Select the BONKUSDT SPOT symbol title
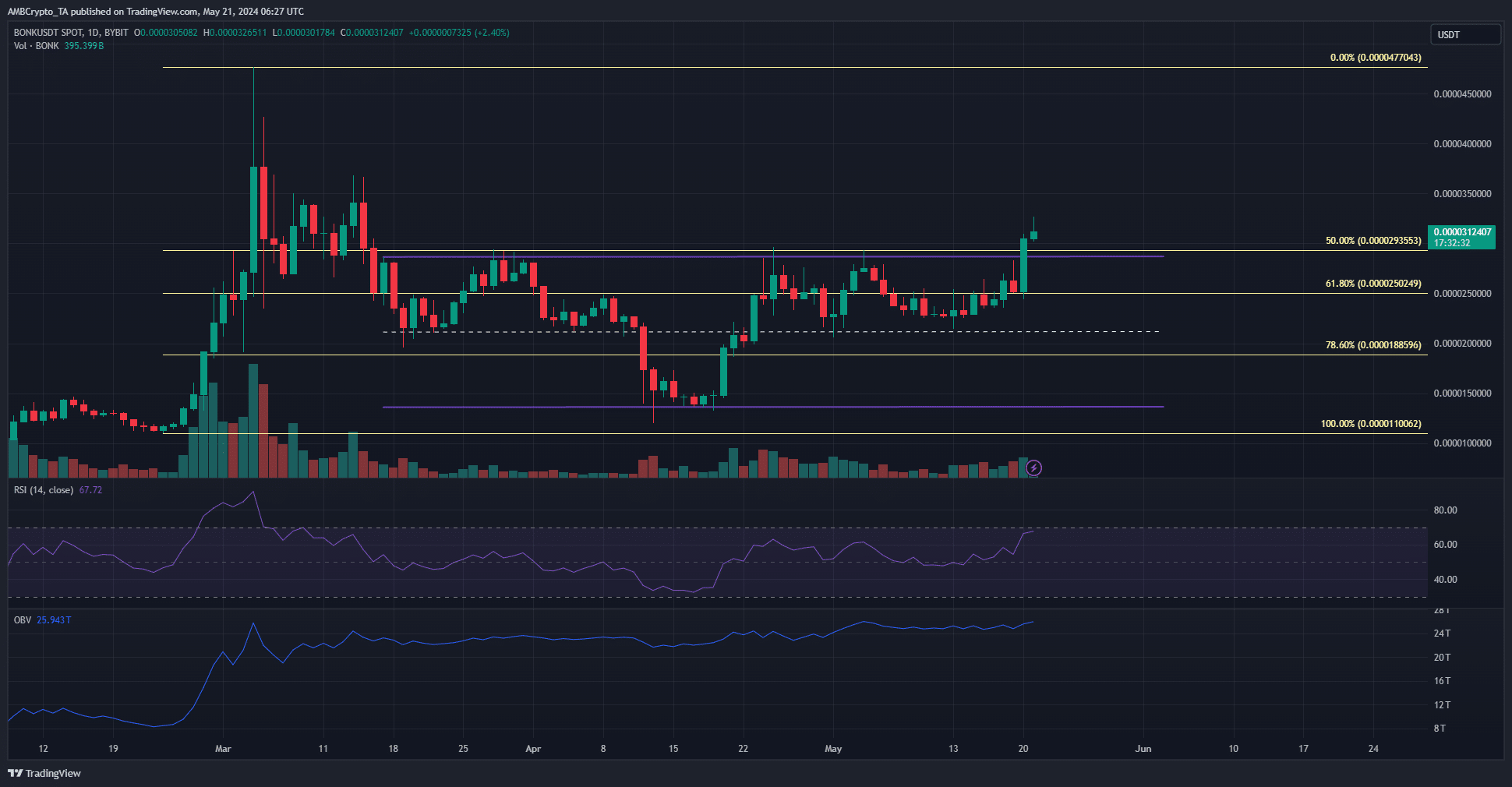The image size is (1512, 787). tap(48, 33)
